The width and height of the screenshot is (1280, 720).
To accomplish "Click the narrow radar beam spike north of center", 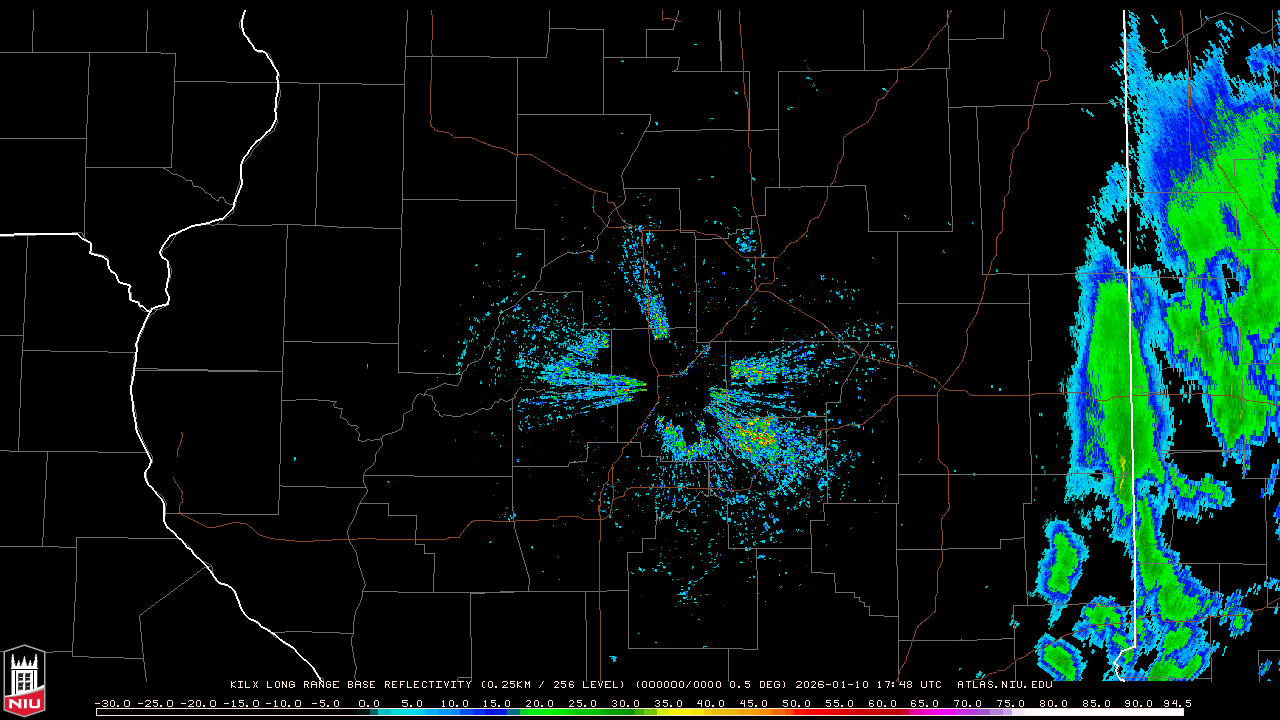I will click(x=650, y=290).
